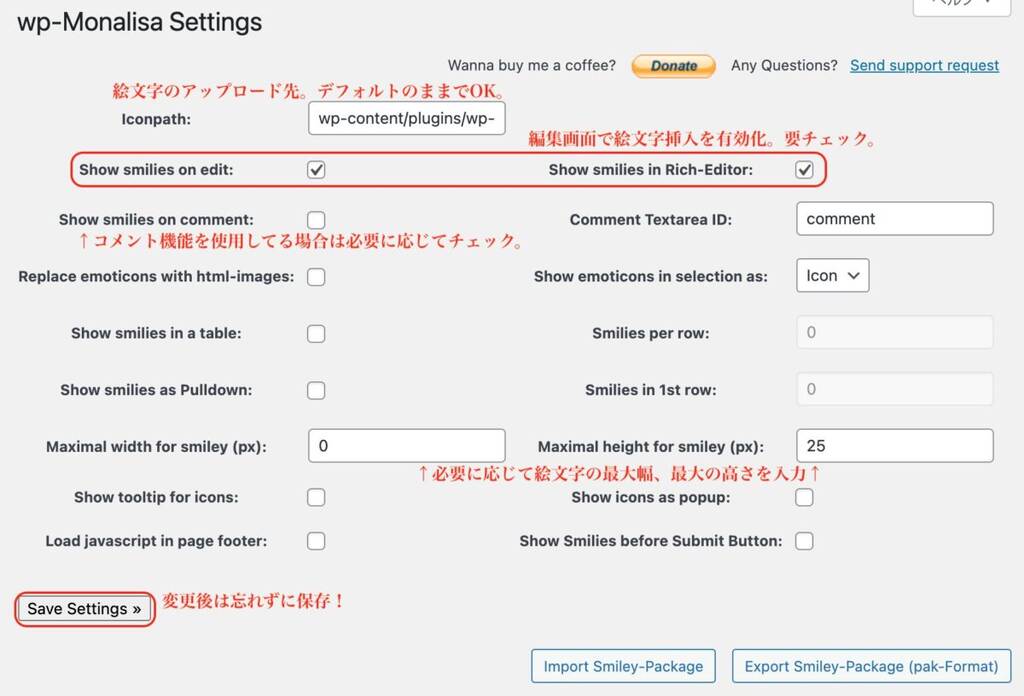Enable Show smilies on comment
This screenshot has height=696, width=1024.
point(316,220)
